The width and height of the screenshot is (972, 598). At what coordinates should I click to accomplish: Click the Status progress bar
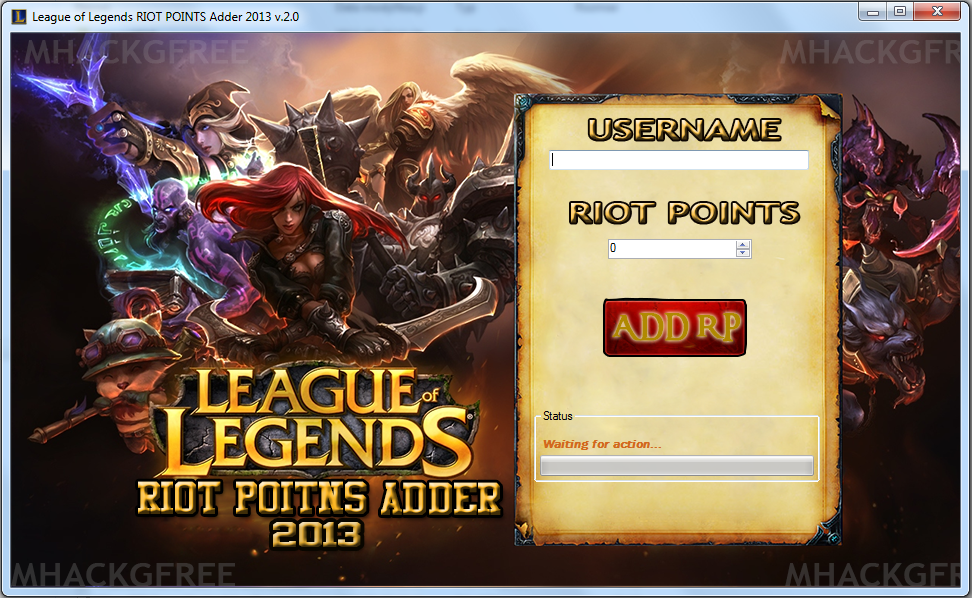677,466
